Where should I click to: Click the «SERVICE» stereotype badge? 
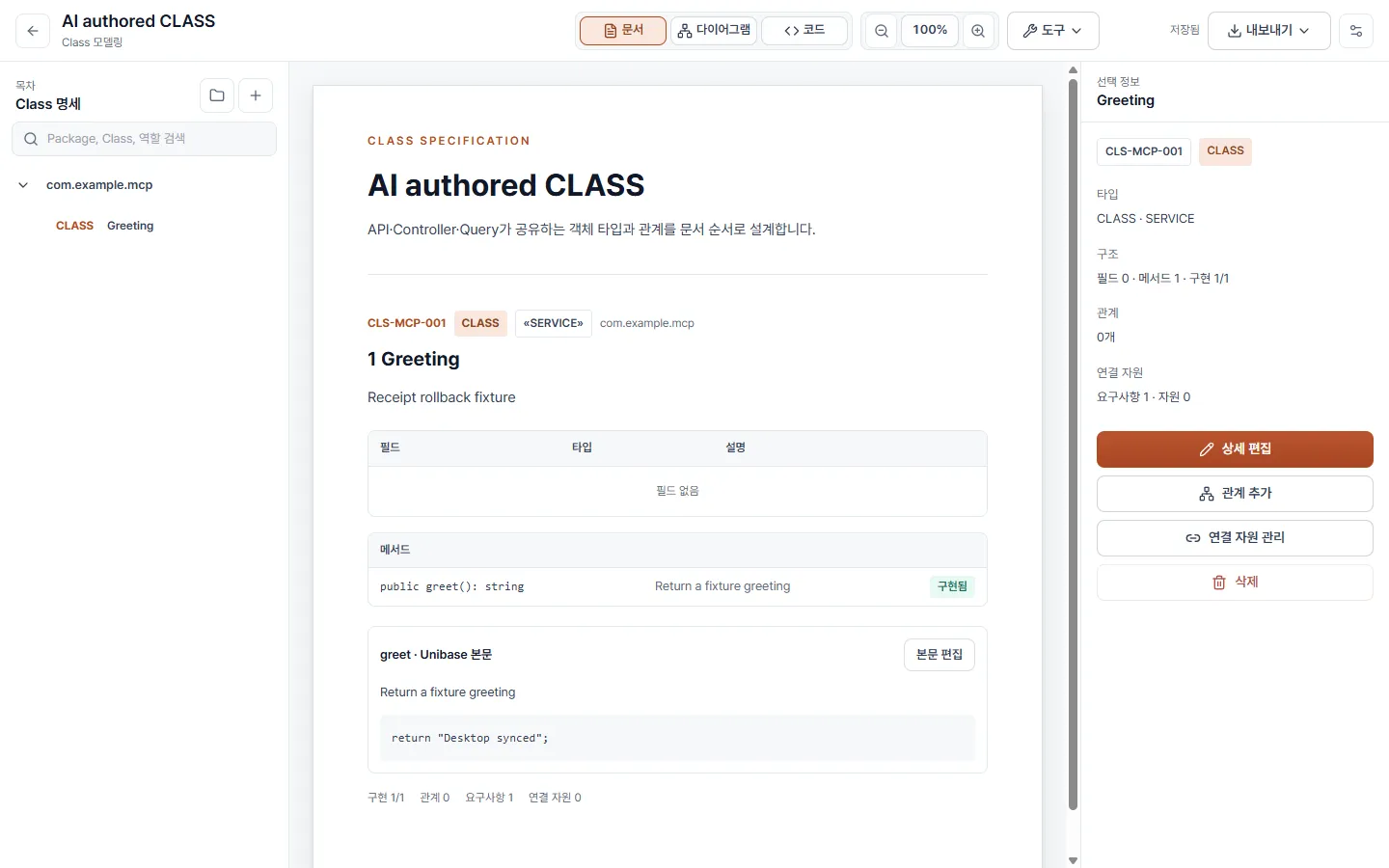pyautogui.click(x=554, y=323)
